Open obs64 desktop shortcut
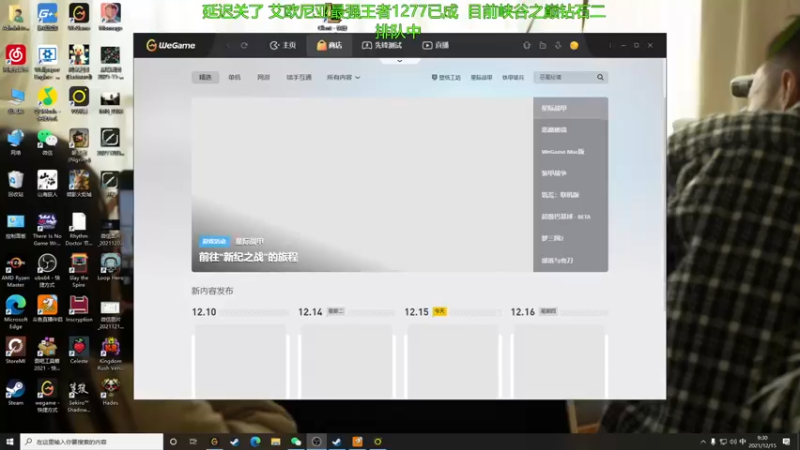The image size is (800, 450). tap(47, 271)
